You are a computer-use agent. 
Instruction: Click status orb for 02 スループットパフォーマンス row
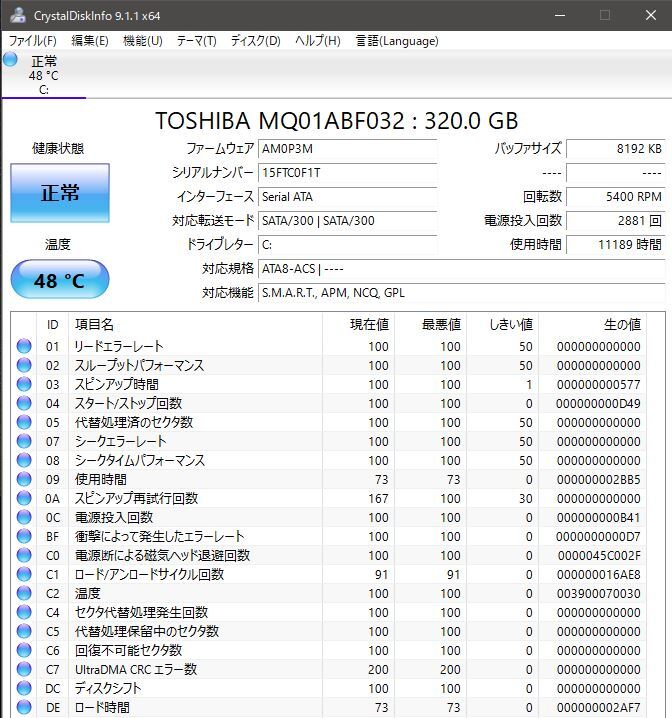point(24,365)
